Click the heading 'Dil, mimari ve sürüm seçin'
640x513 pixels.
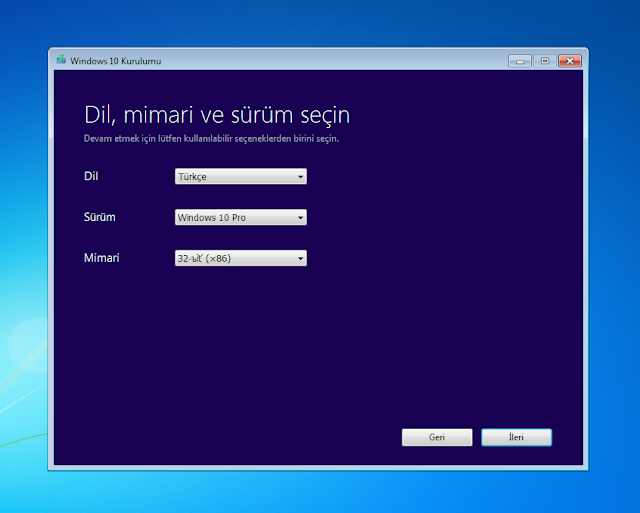[217, 115]
